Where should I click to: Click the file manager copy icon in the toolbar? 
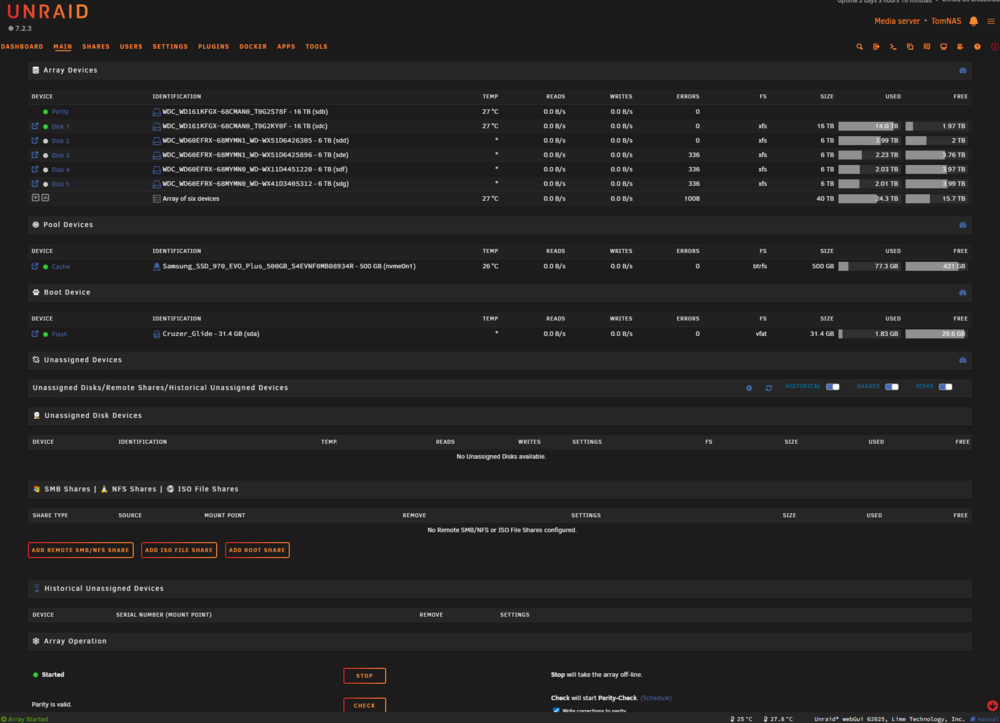pyautogui.click(x=910, y=47)
